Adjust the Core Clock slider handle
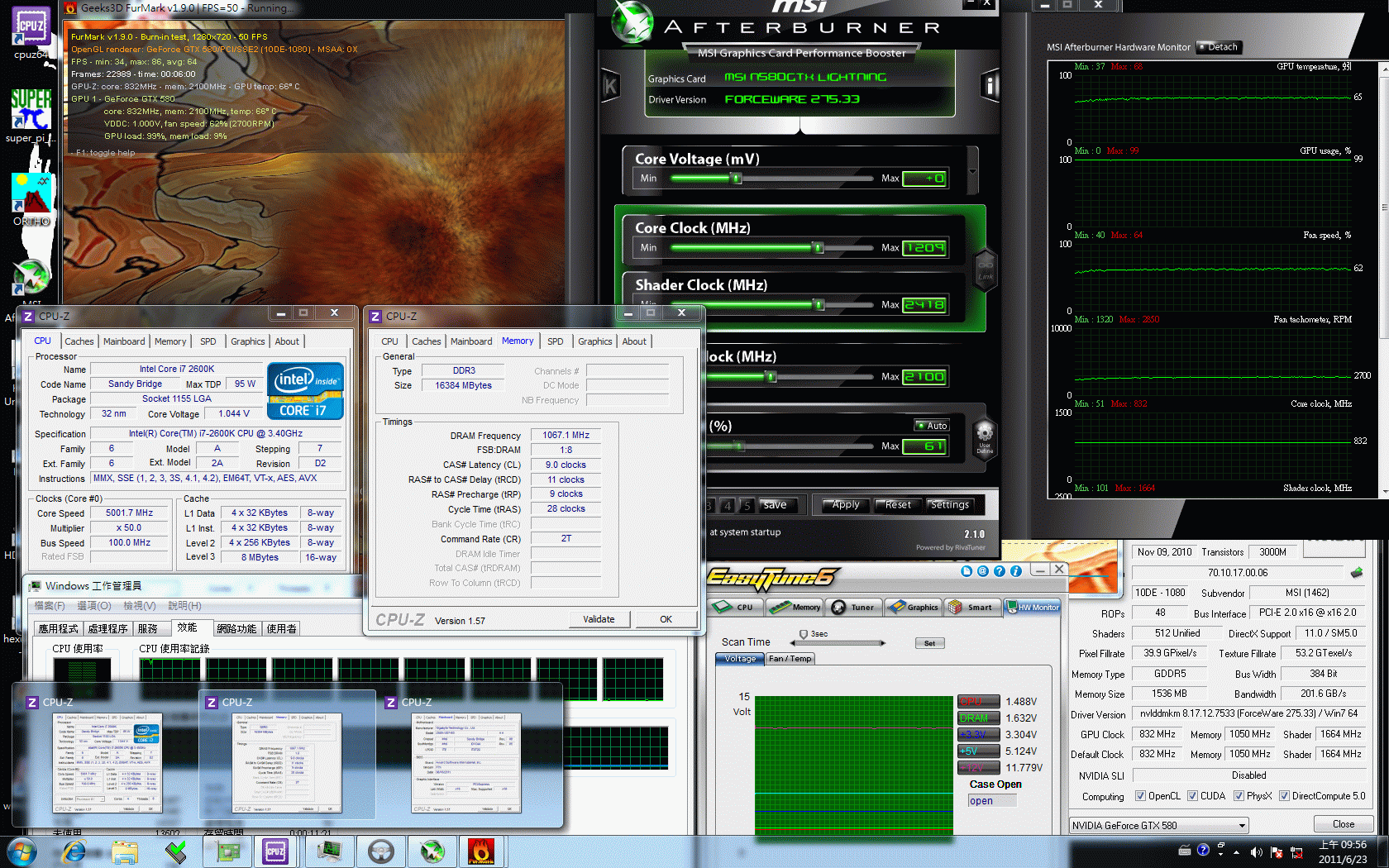 tap(818, 247)
